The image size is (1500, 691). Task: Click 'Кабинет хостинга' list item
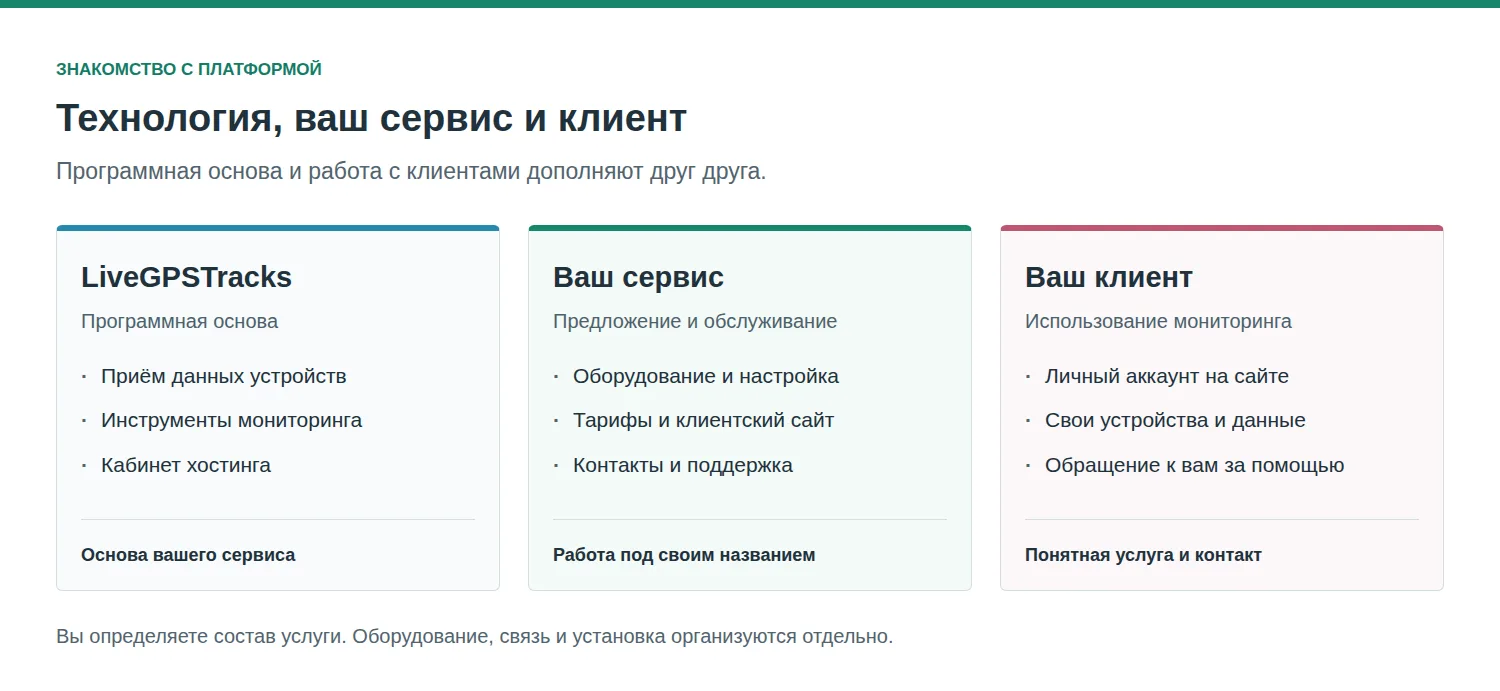tap(186, 465)
